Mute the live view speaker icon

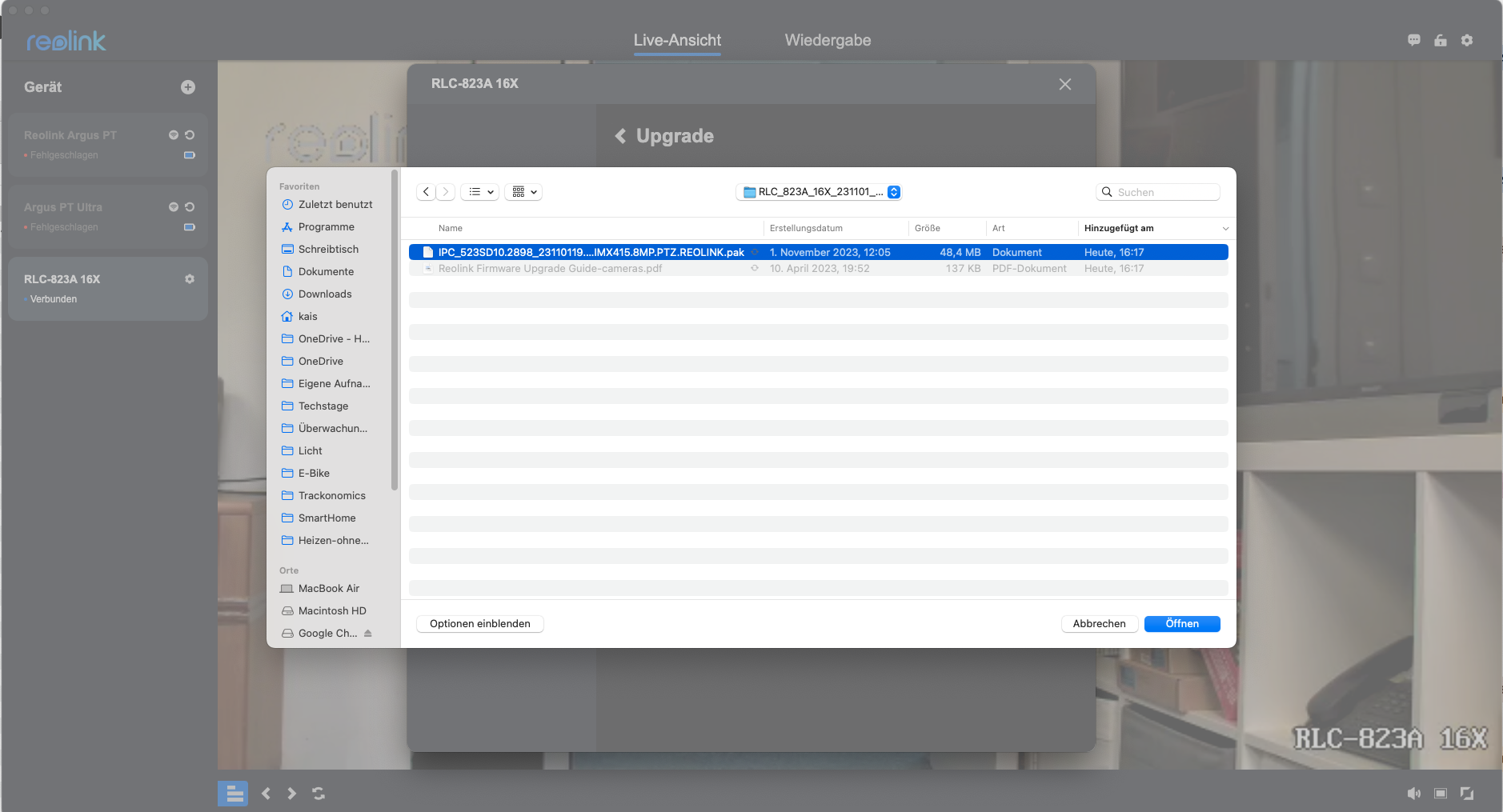pos(1414,794)
